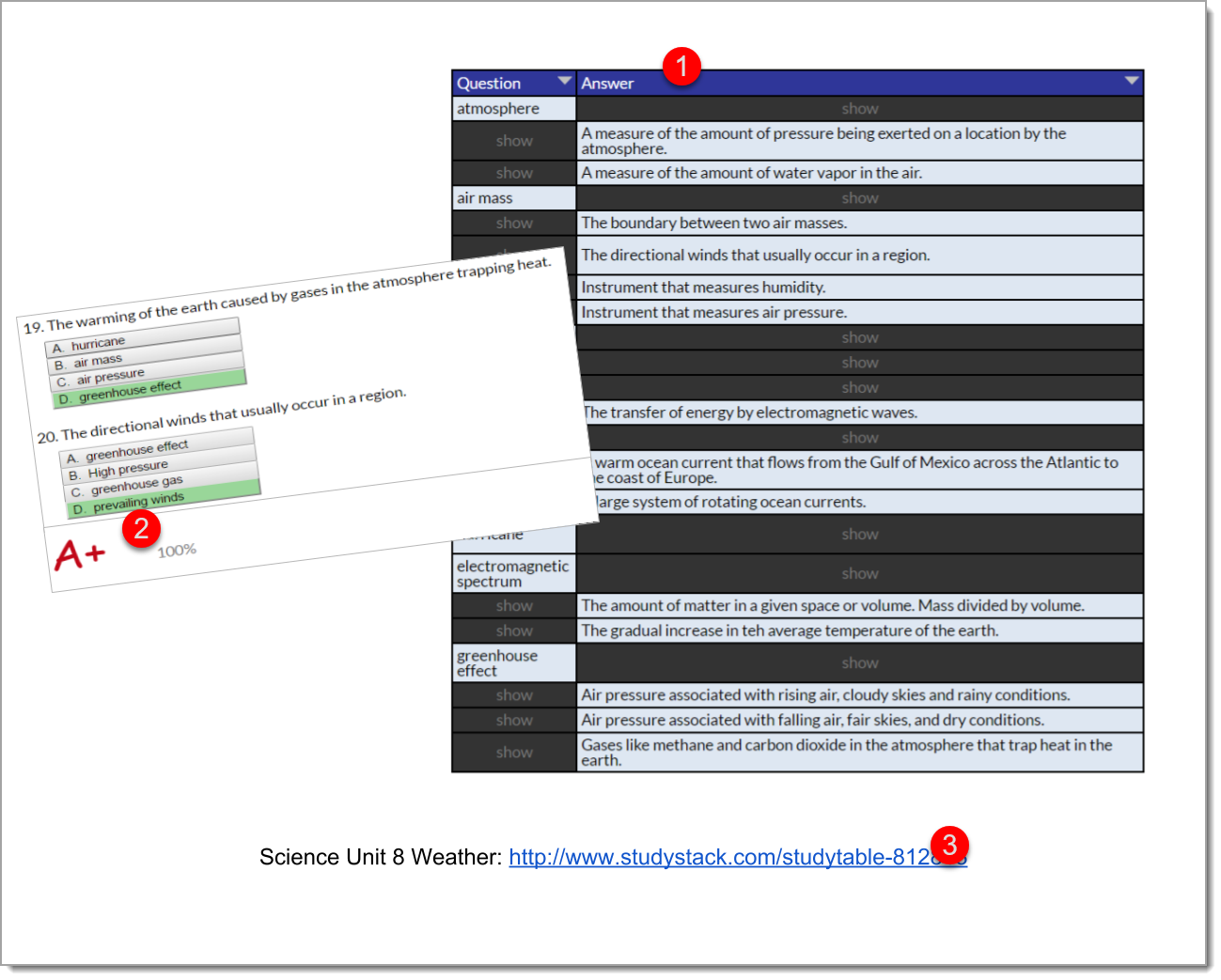The height and width of the screenshot is (980, 1221).
Task: Select answer A greenhouse effect in question 20
Action: (x=156, y=447)
